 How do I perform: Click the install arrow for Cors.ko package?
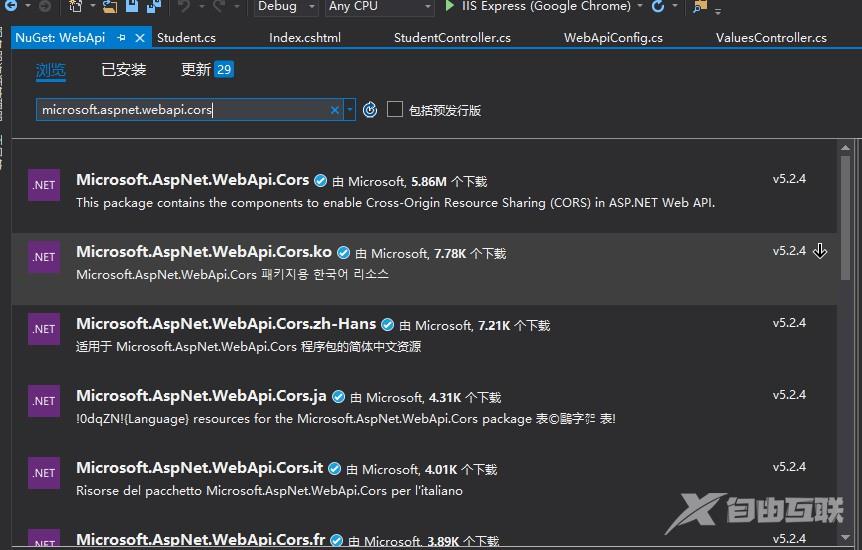coord(820,251)
